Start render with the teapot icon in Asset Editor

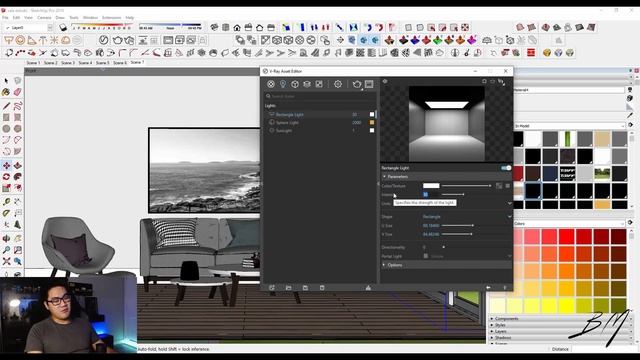(357, 84)
